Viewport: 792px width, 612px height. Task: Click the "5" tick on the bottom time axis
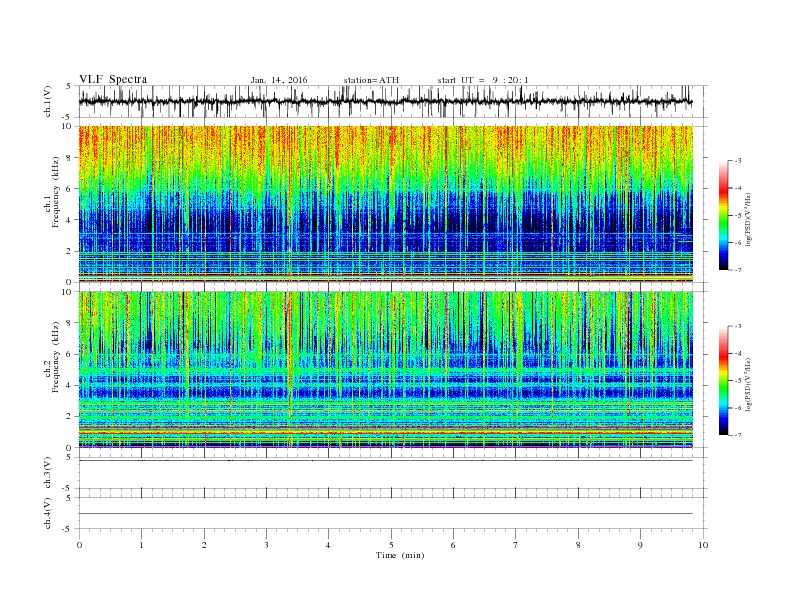click(391, 545)
